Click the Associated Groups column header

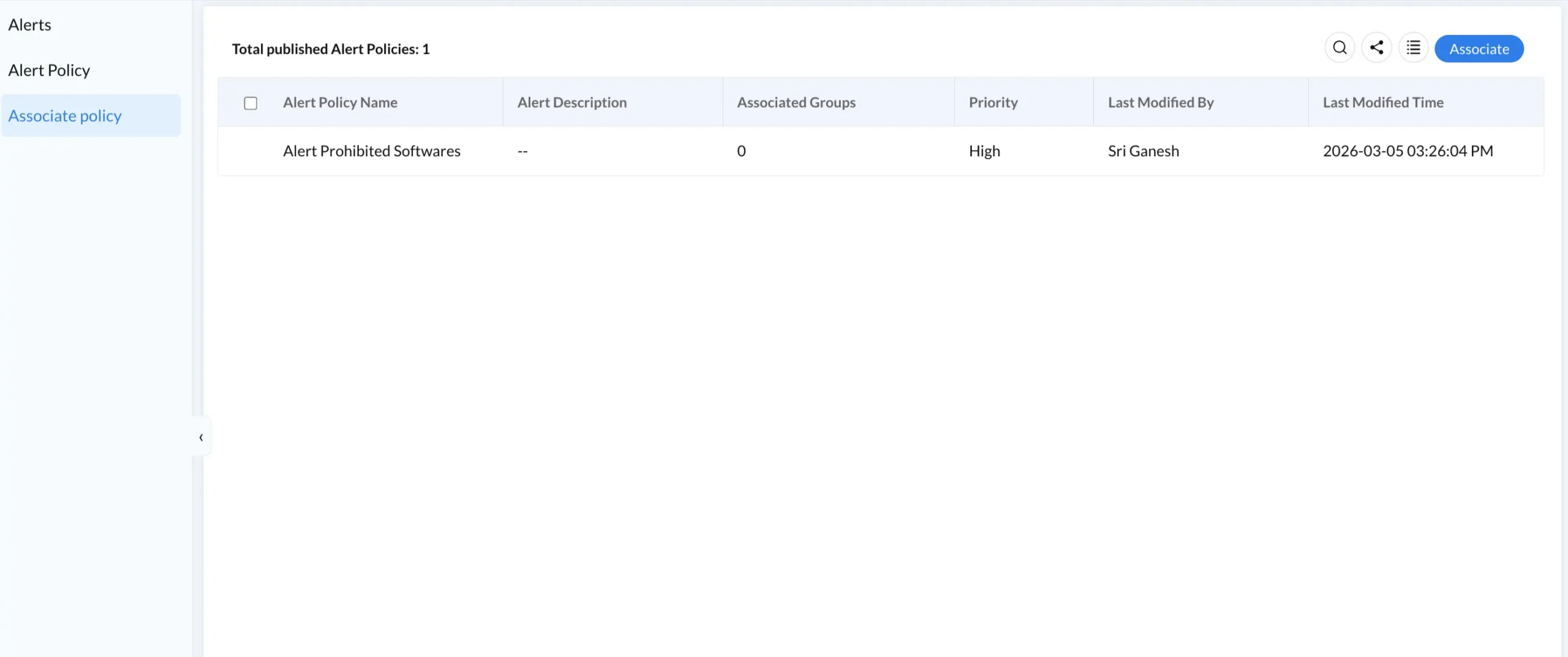click(x=796, y=102)
